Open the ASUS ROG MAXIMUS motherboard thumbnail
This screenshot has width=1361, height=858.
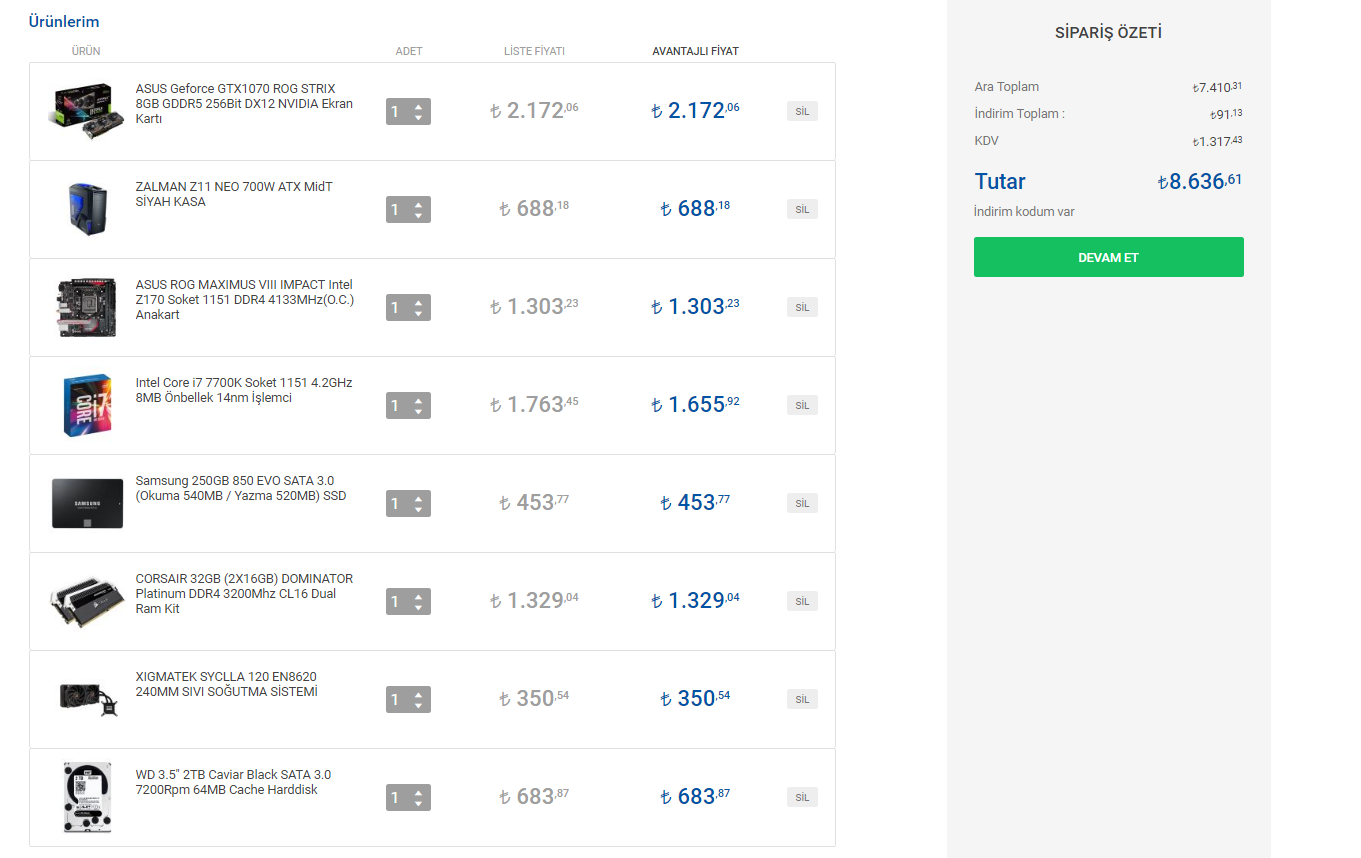point(87,307)
